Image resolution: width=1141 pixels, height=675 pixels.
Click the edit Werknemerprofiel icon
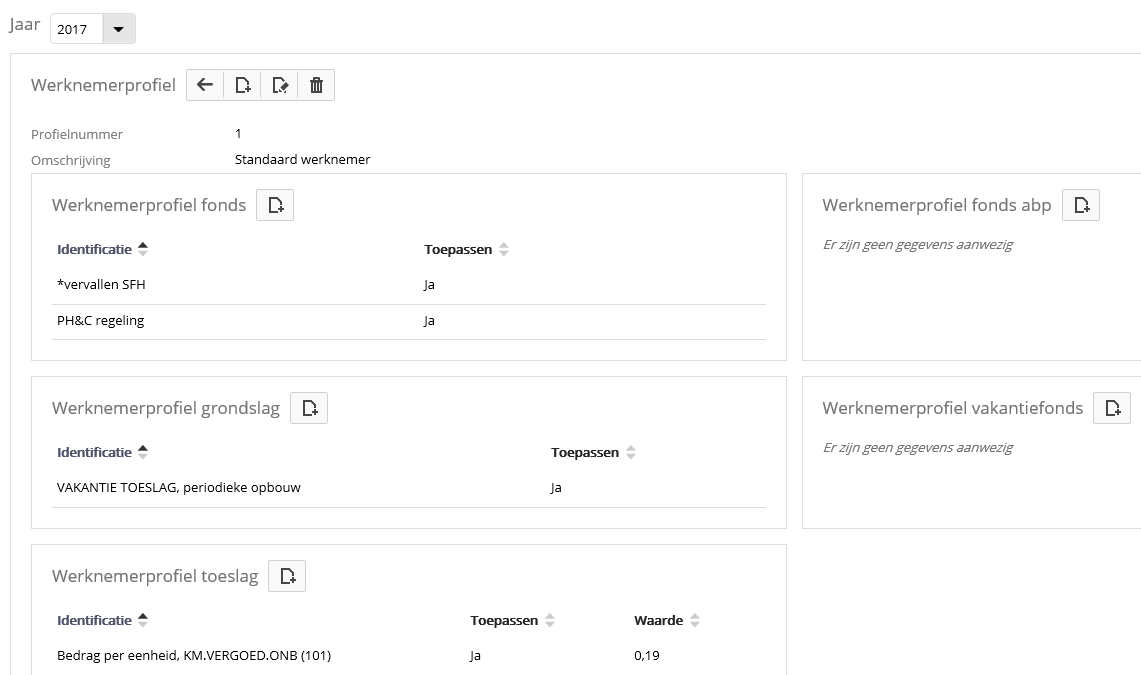tap(280, 85)
